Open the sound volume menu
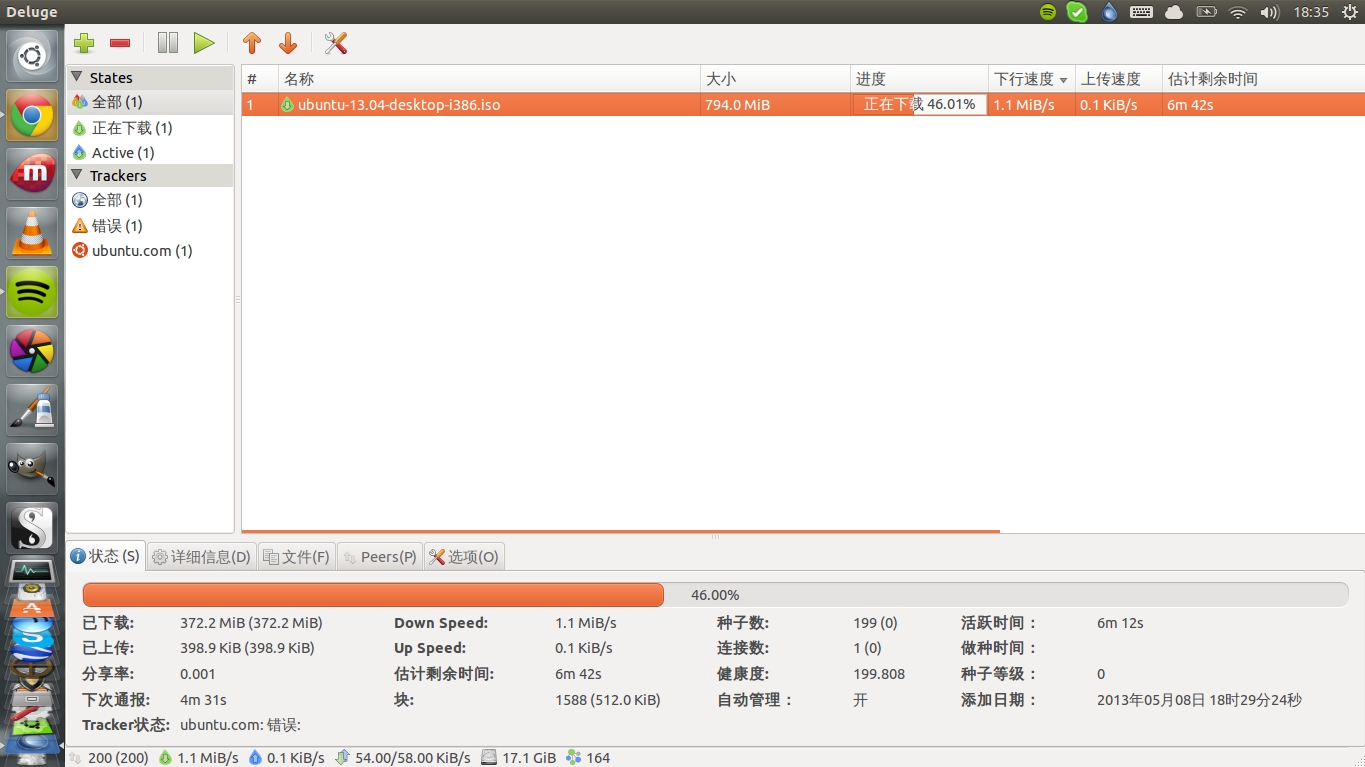1365x767 pixels. coord(1270,12)
